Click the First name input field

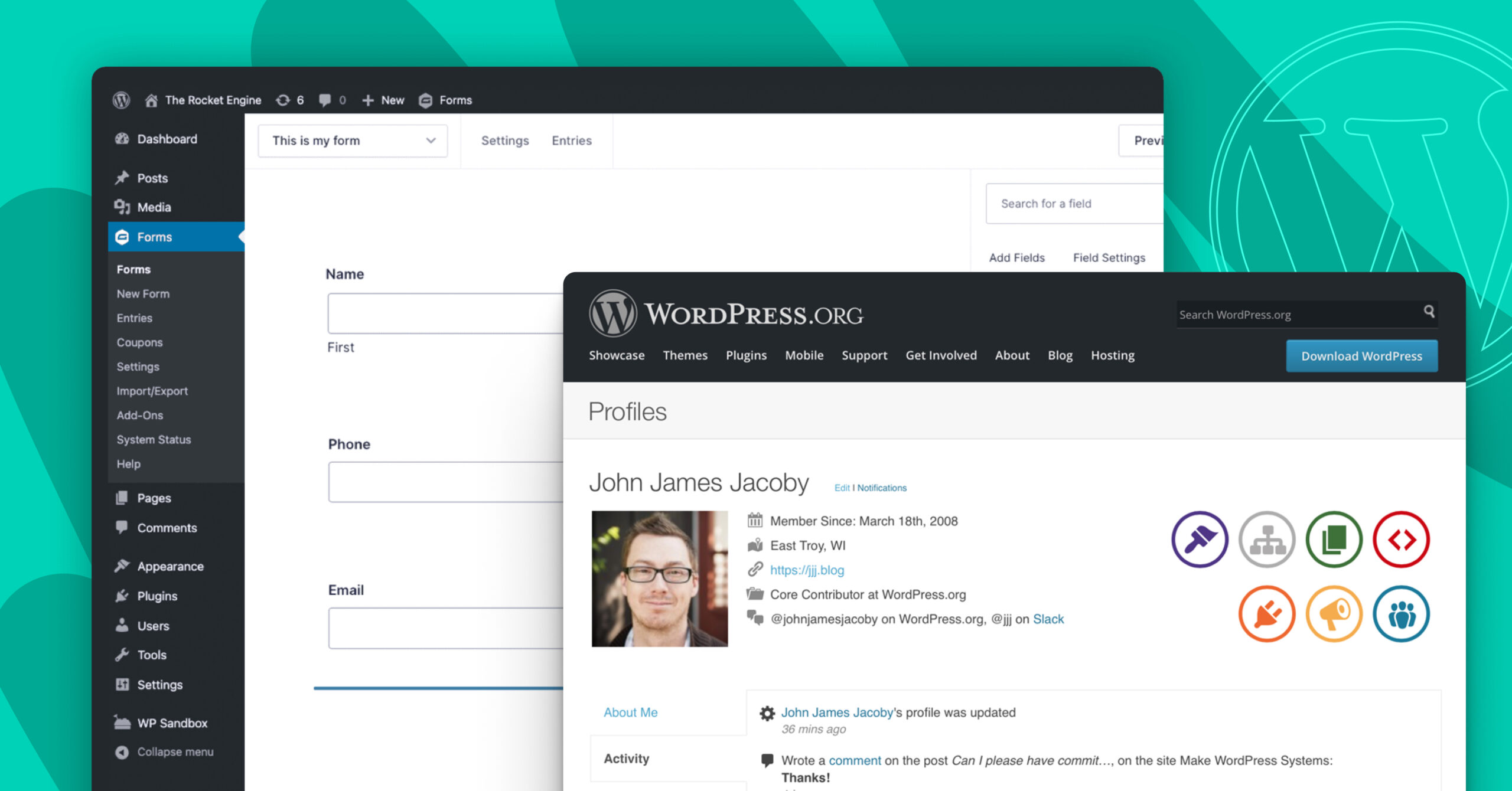(445, 313)
